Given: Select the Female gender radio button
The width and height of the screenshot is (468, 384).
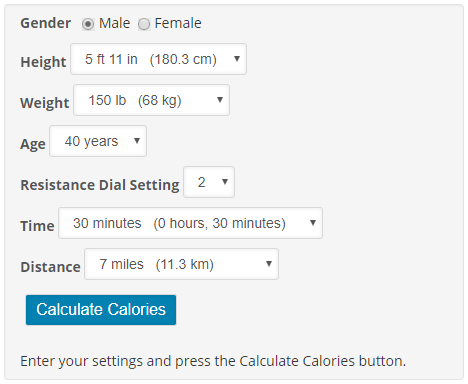Looking at the screenshot, I should coord(144,24).
